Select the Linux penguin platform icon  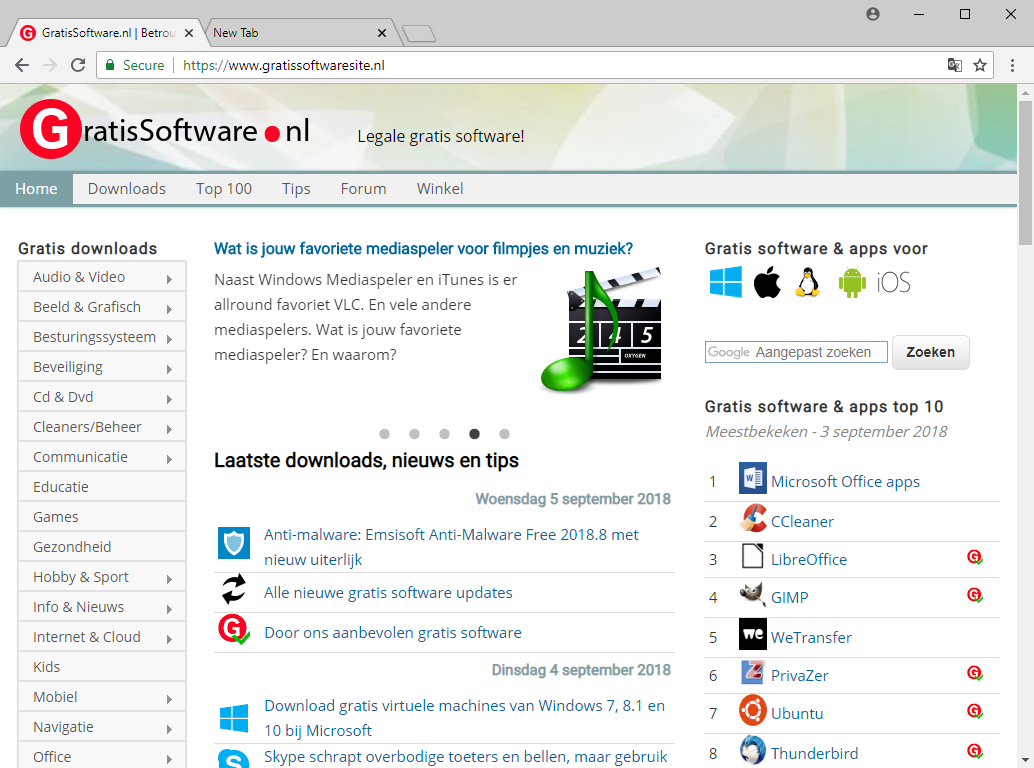click(x=807, y=282)
